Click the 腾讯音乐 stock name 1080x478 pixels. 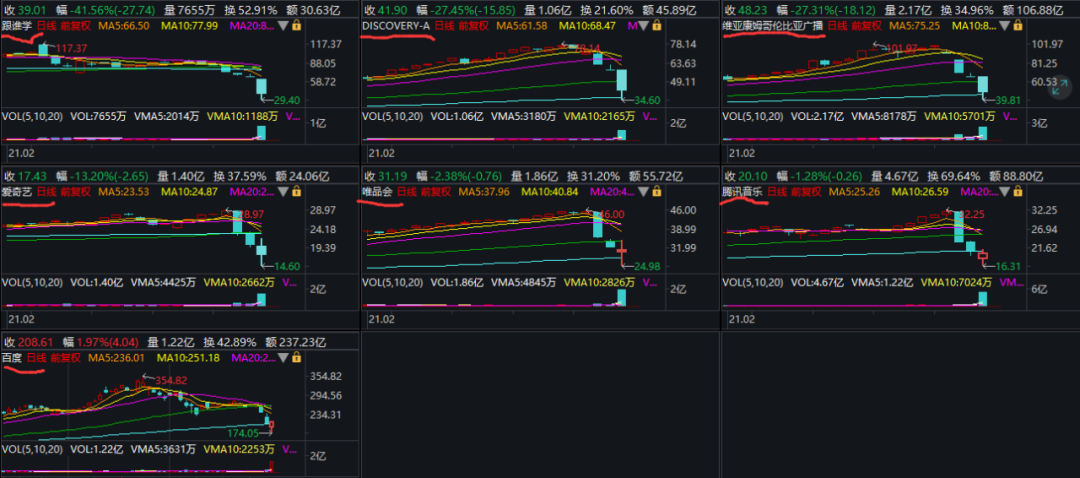click(742, 190)
